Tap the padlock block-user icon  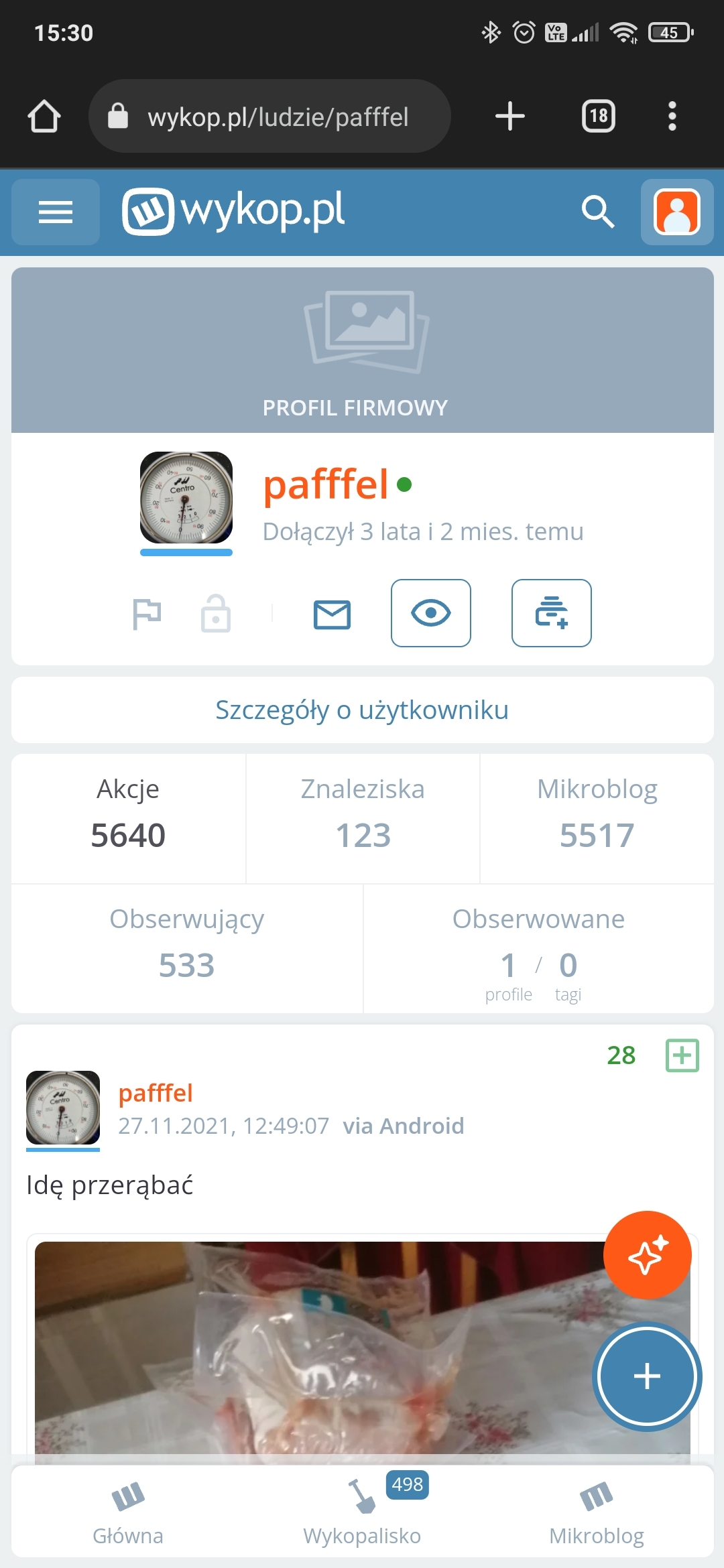click(x=215, y=614)
